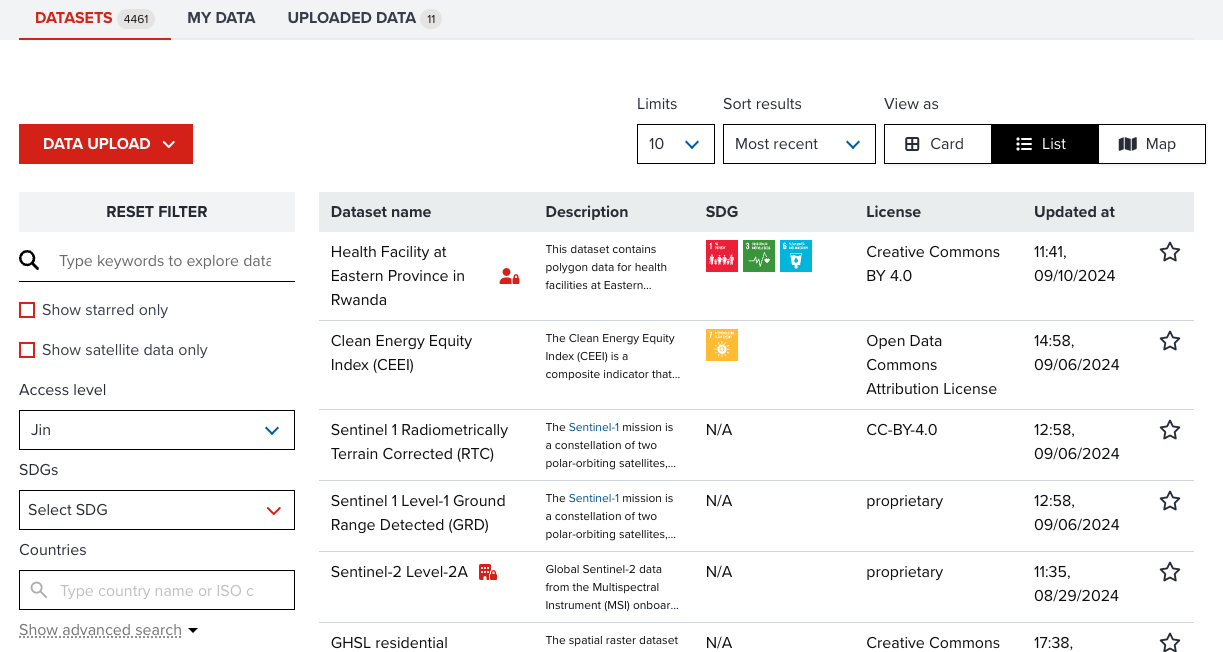1223x652 pixels.
Task: Click the SDG 7 badge on Clean Energy Equity Index
Action: tap(721, 343)
